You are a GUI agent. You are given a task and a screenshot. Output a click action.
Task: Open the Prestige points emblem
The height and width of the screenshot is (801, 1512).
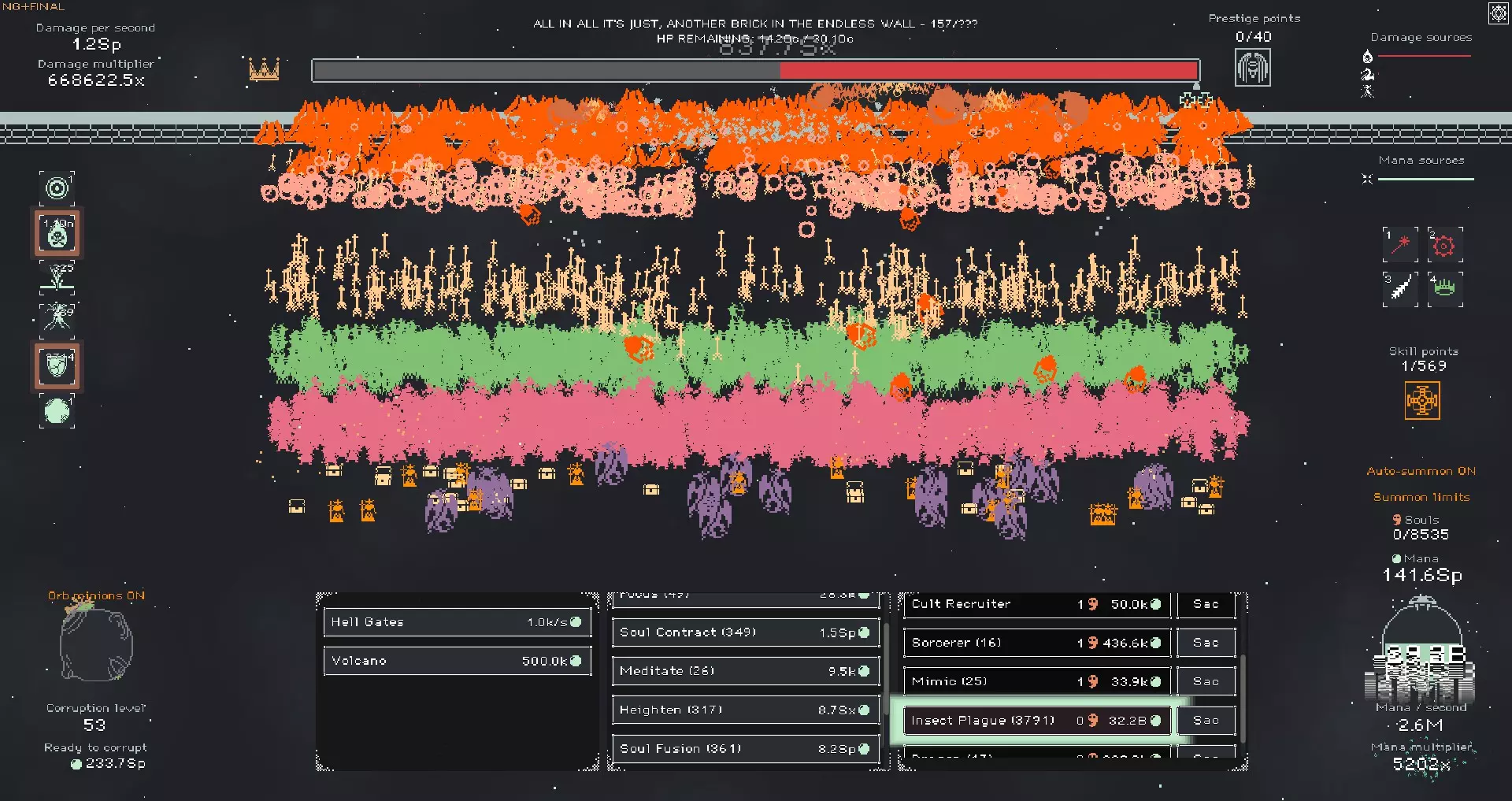pyautogui.click(x=1252, y=68)
